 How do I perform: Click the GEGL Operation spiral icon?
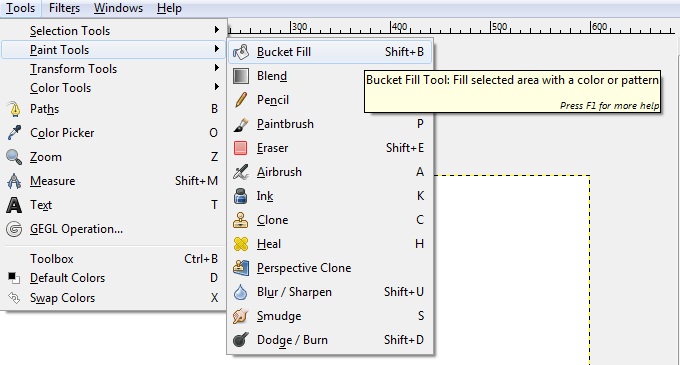tap(14, 229)
